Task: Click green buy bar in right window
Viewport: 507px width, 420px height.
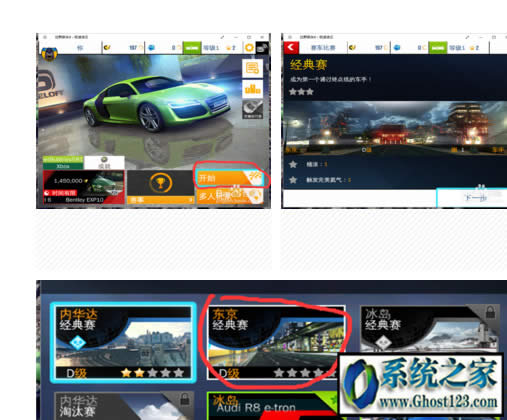Action: click(x=437, y=48)
